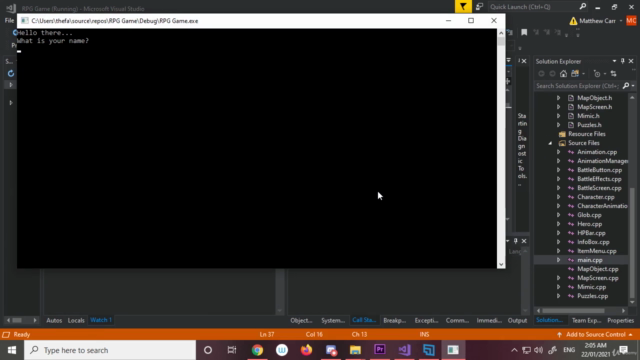Open the File menu
Screen dimensions: 640x360
click(x=9, y=20)
